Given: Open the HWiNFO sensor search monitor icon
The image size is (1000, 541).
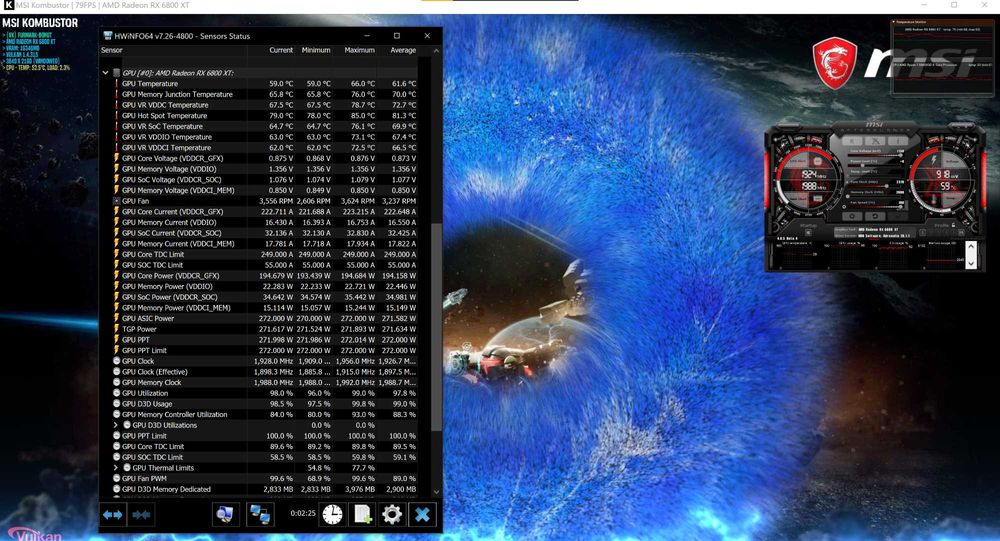Looking at the screenshot, I should pos(226,514).
